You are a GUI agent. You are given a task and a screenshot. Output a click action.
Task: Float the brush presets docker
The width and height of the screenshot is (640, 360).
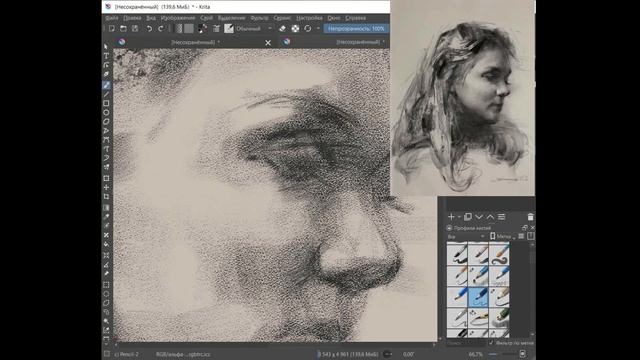pos(525,228)
